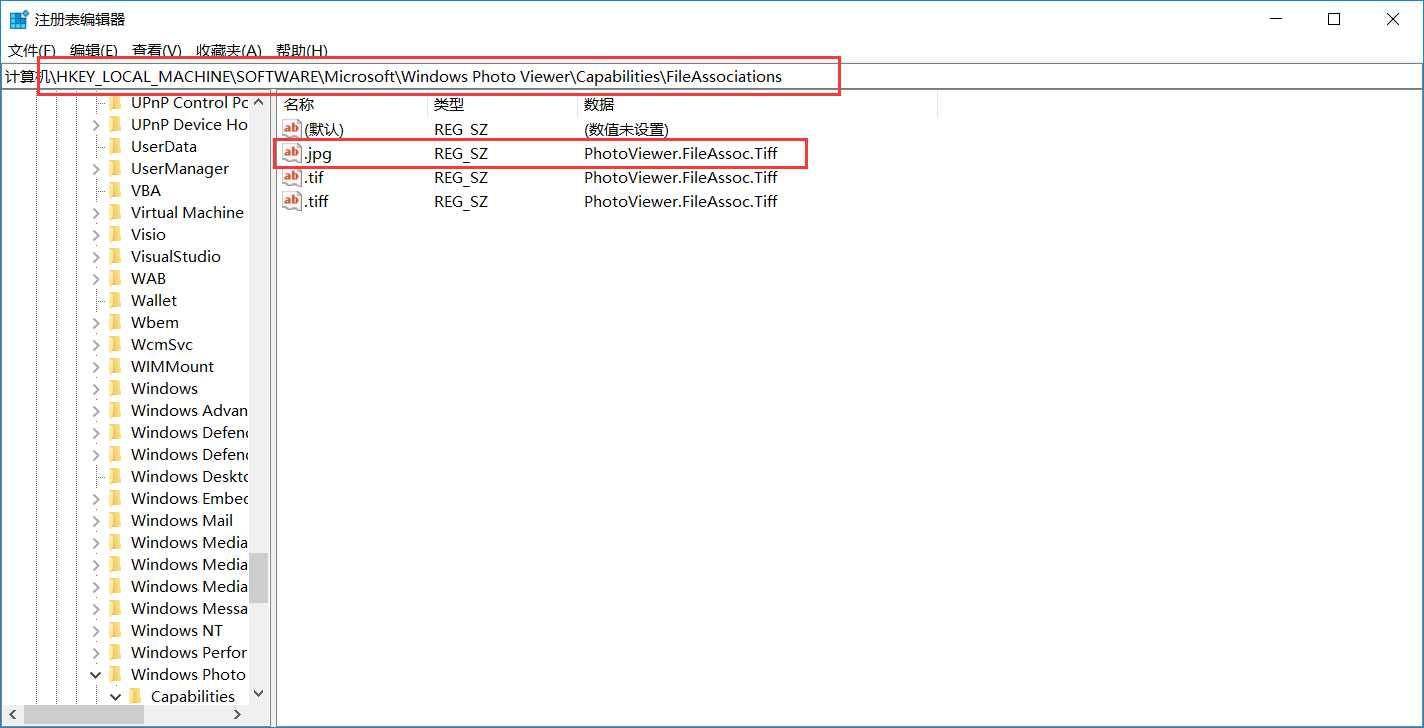Select the Wallet tree key
This screenshot has height=728, width=1424.
(x=154, y=300)
